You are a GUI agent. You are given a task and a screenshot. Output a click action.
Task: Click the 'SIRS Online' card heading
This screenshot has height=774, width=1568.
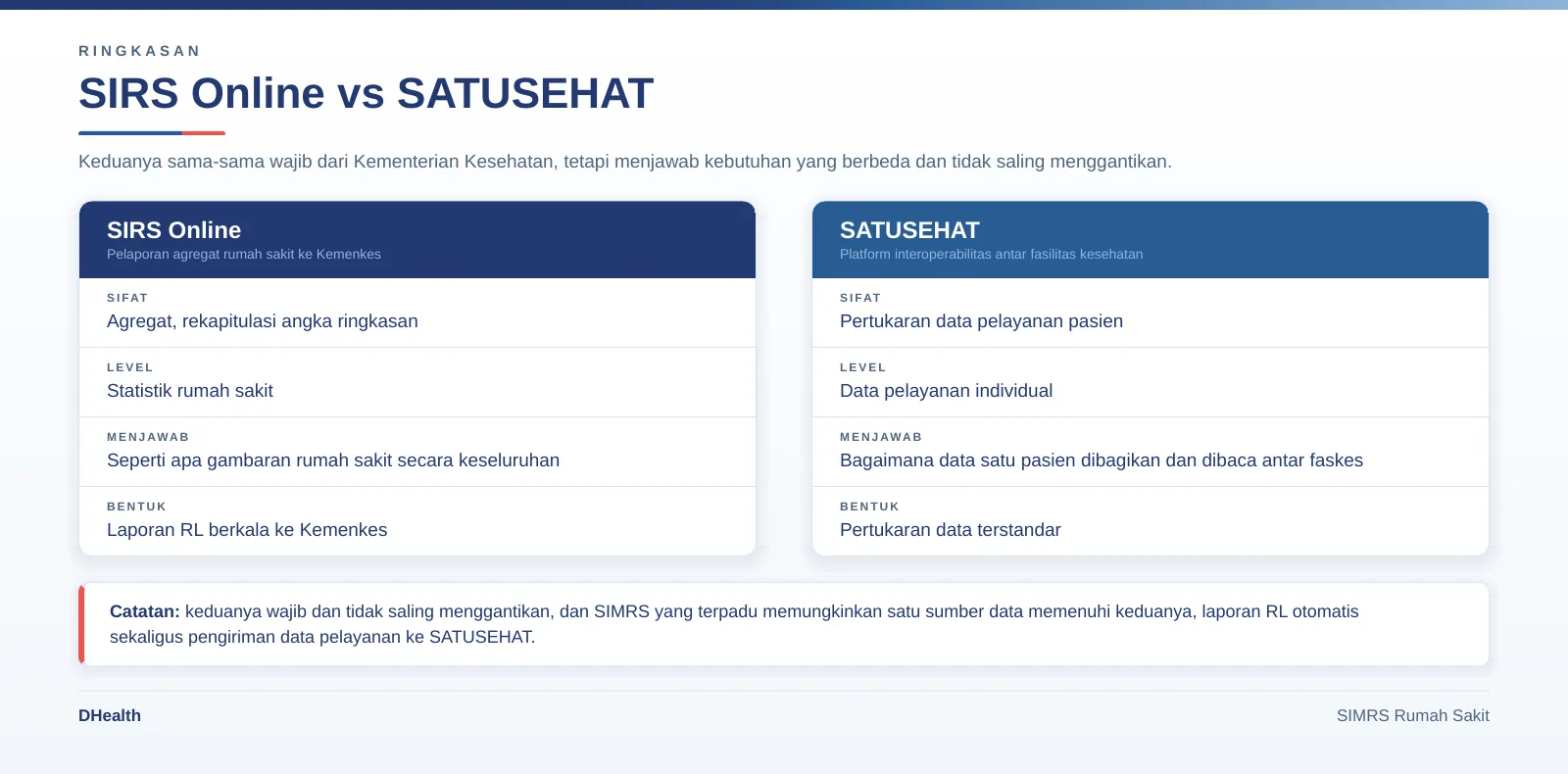coord(173,230)
